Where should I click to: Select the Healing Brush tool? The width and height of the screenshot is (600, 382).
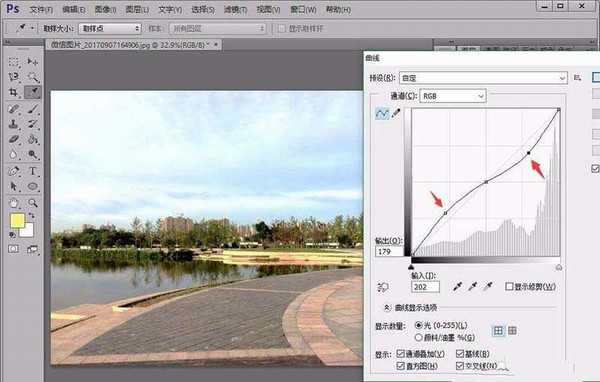[14, 109]
